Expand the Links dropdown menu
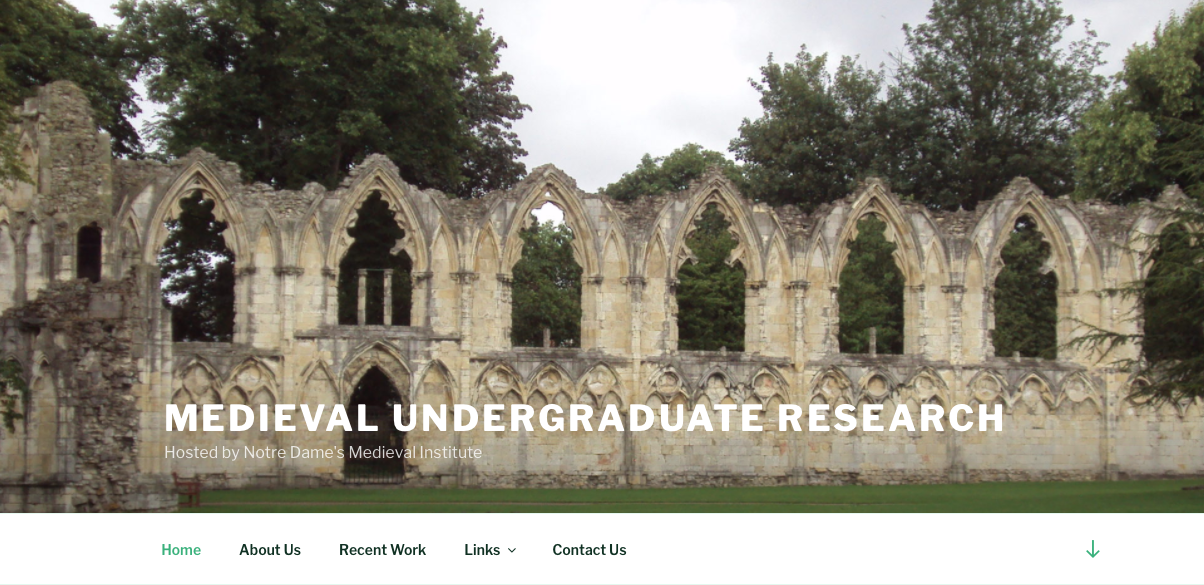1204x585 pixels. [x=490, y=550]
